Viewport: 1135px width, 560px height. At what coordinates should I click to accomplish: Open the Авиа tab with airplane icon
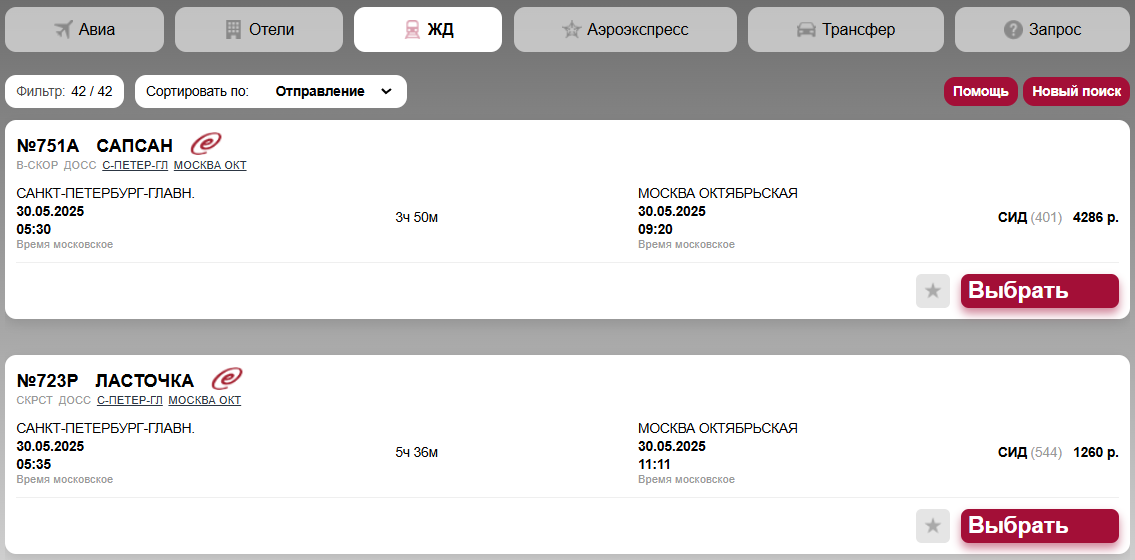[84, 29]
